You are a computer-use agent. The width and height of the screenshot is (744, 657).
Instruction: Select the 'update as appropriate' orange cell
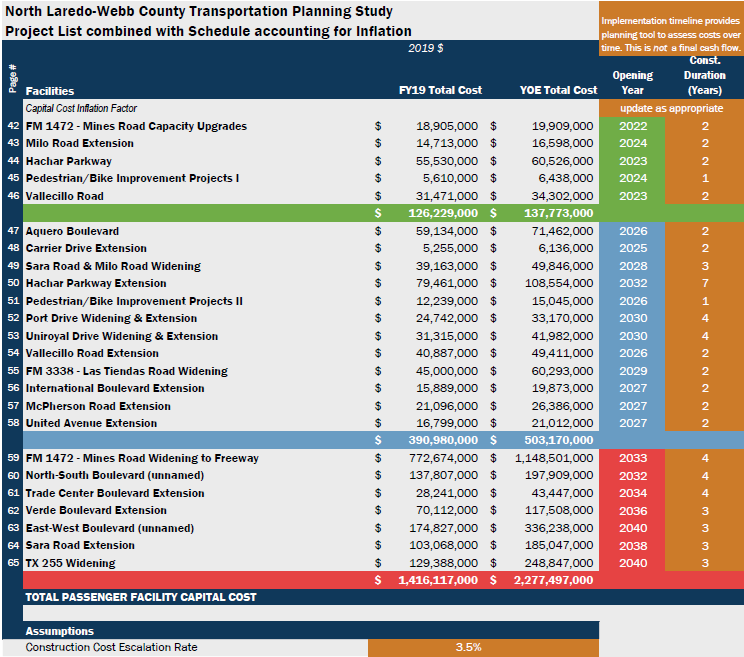671,108
